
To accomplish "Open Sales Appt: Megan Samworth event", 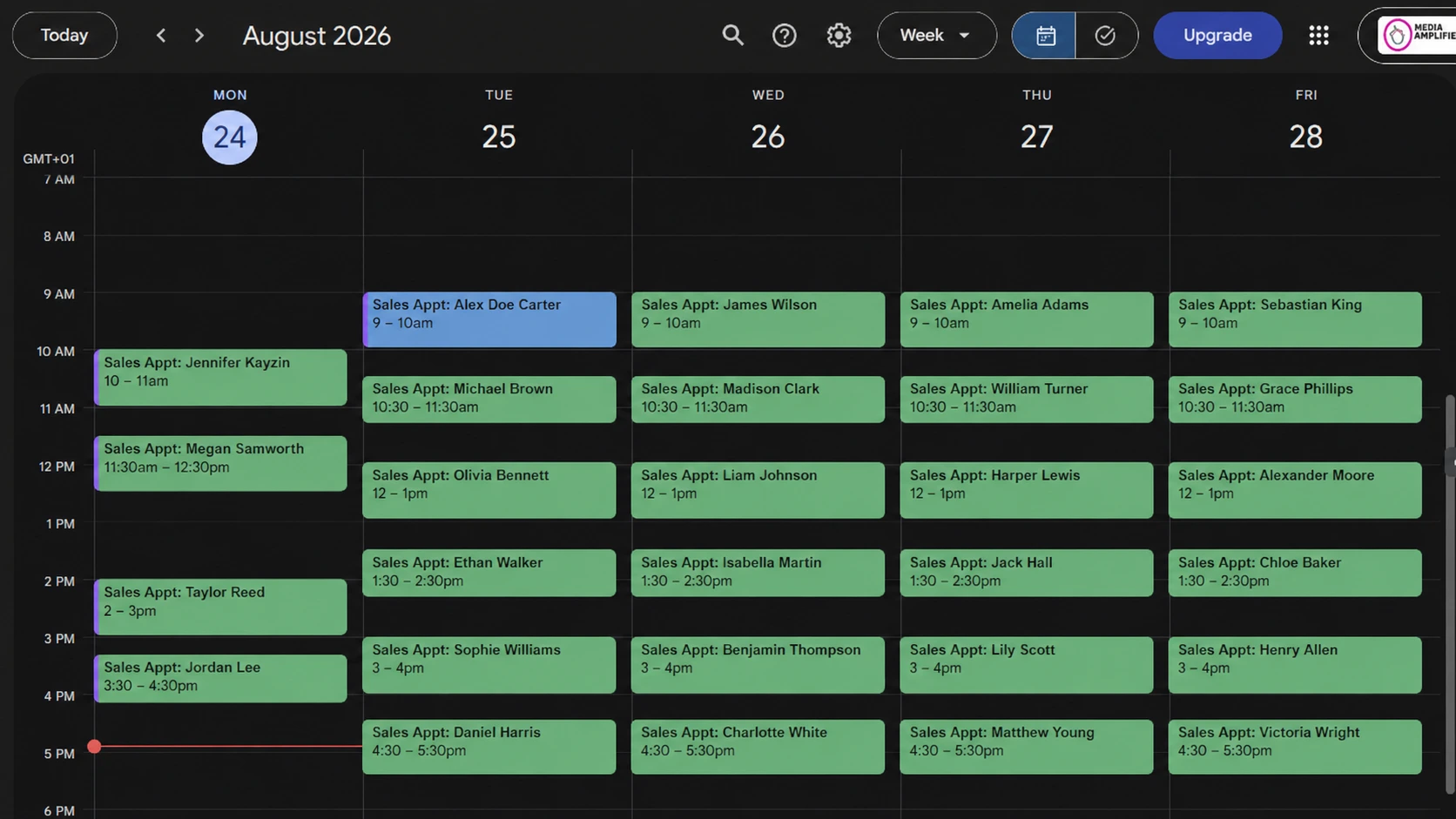I will (x=220, y=463).
